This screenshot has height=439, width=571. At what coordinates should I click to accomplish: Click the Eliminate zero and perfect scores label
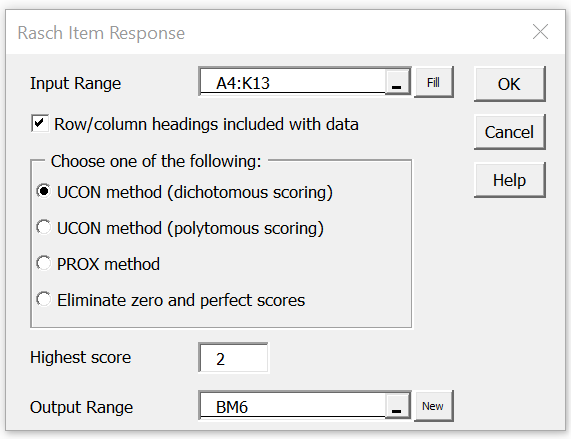coord(181,301)
